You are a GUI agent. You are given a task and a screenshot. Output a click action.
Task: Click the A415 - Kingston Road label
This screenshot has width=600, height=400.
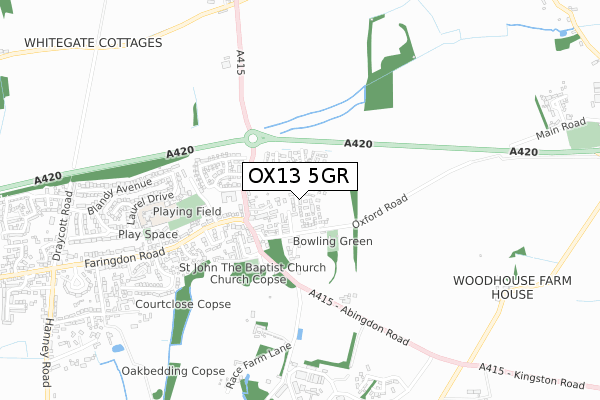(532, 377)
